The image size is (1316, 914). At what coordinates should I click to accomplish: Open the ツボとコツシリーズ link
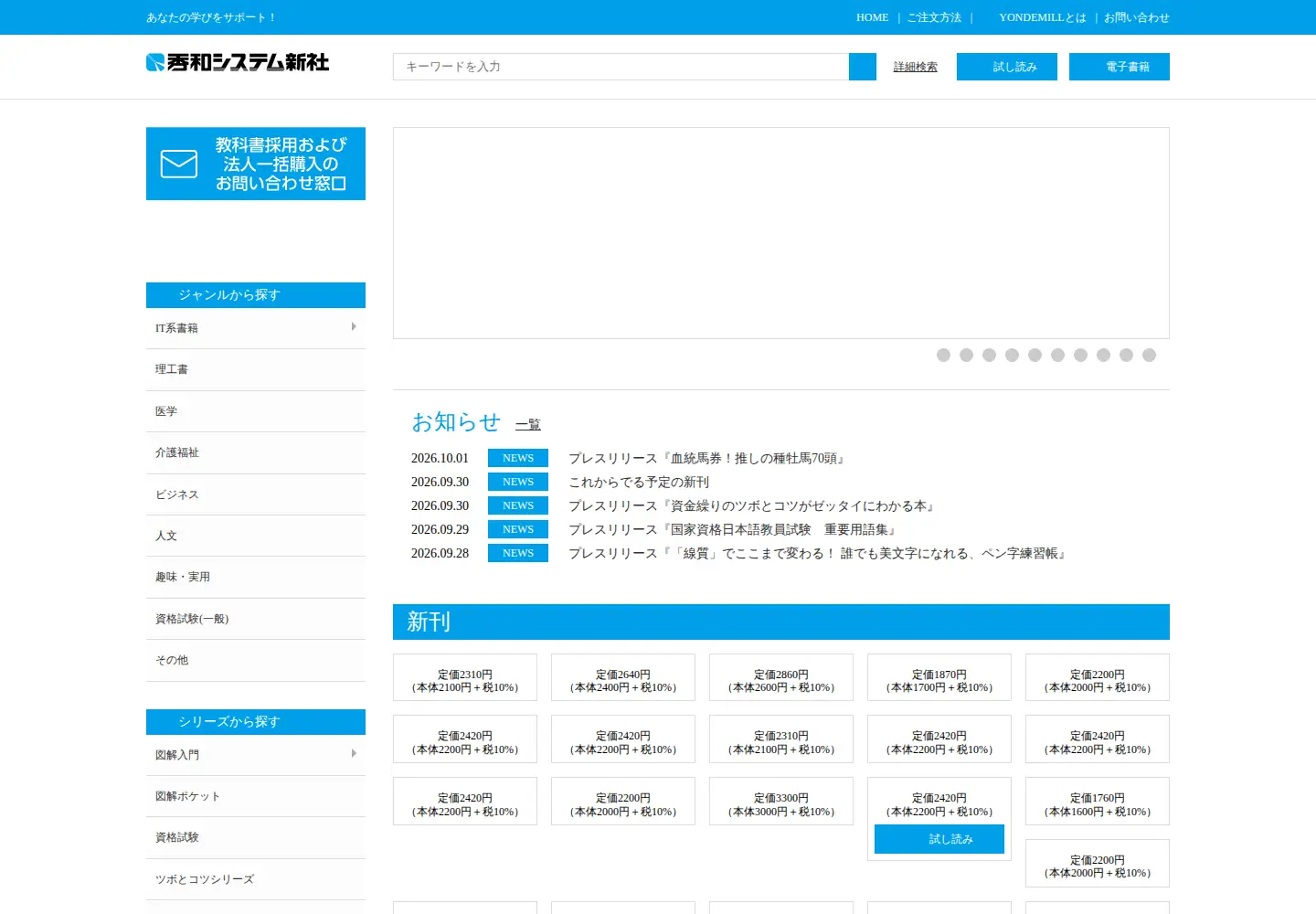point(256,879)
